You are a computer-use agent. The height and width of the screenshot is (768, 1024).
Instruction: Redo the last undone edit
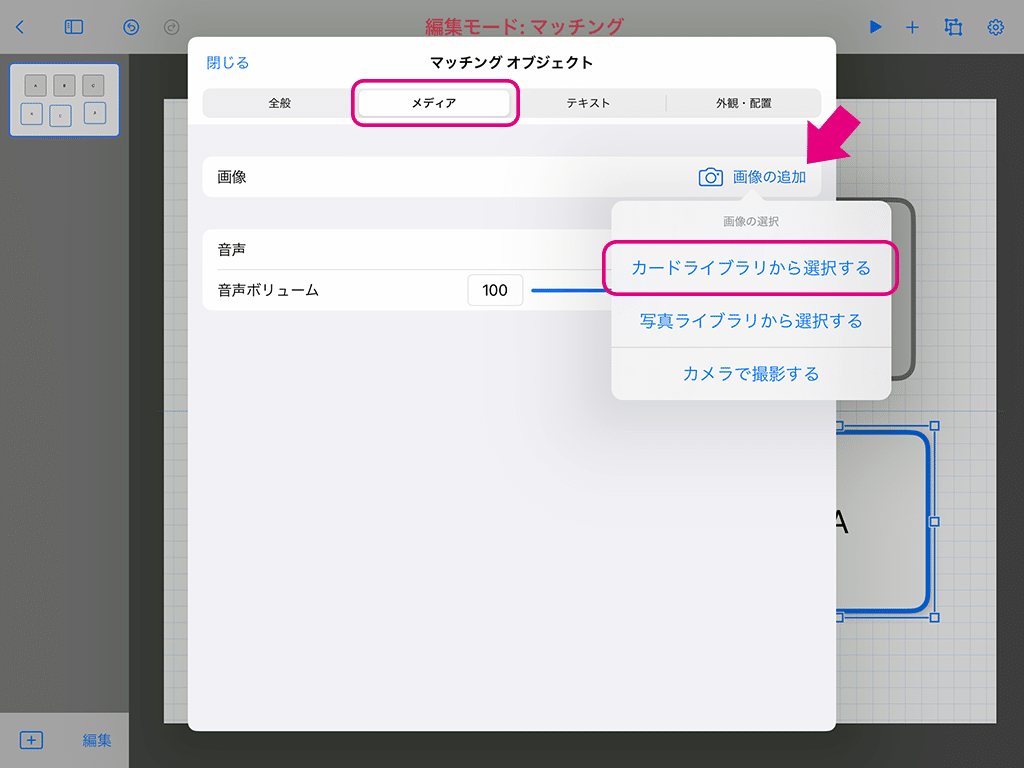tap(172, 27)
